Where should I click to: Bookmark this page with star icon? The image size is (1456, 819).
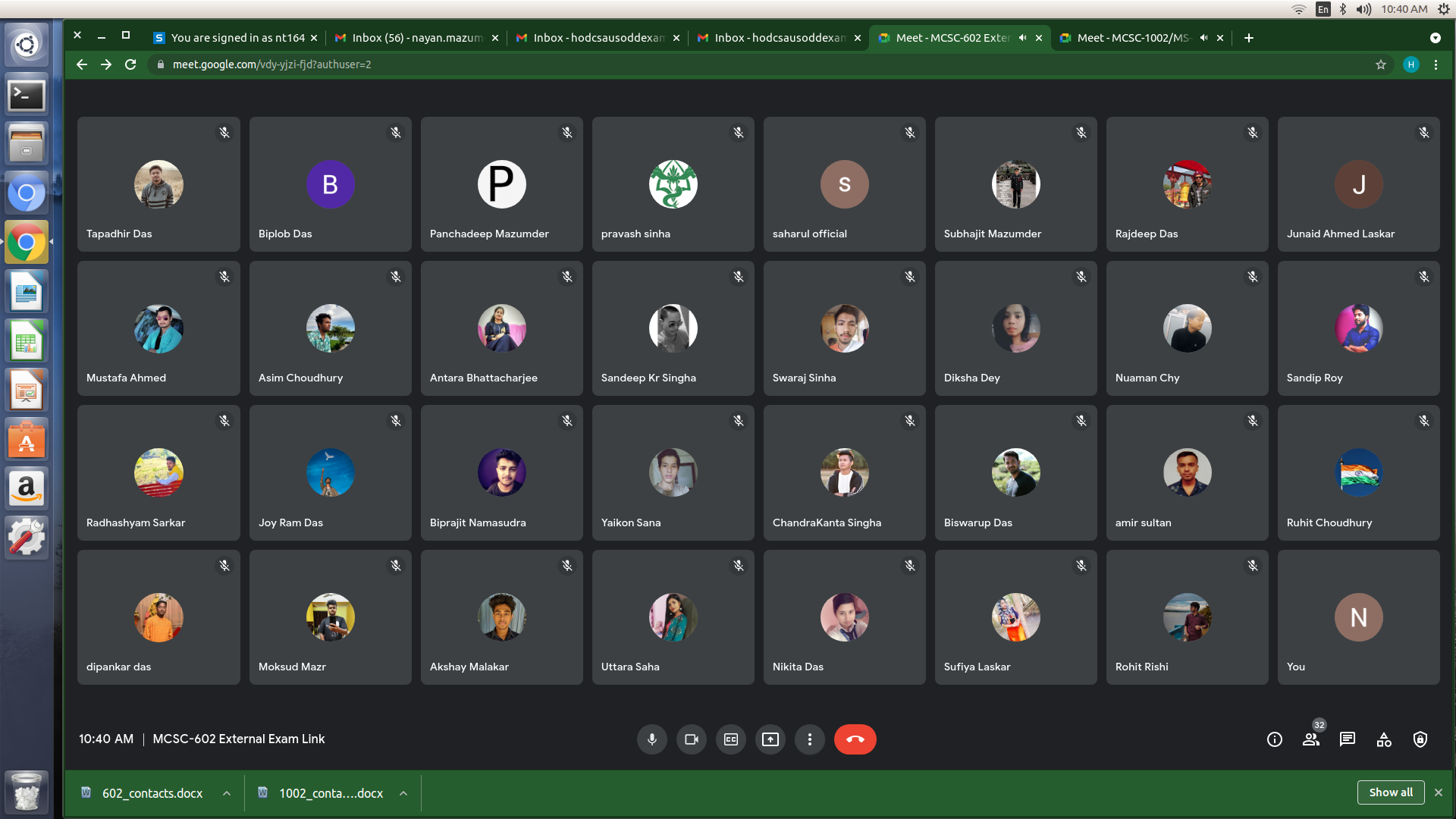1380,64
